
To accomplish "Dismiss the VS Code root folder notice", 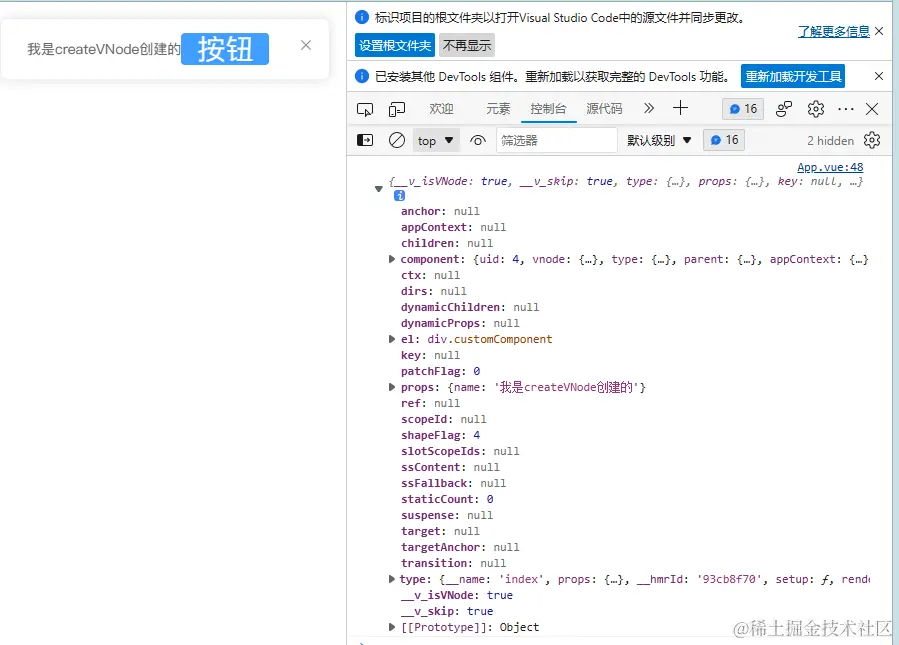I will point(879,31).
